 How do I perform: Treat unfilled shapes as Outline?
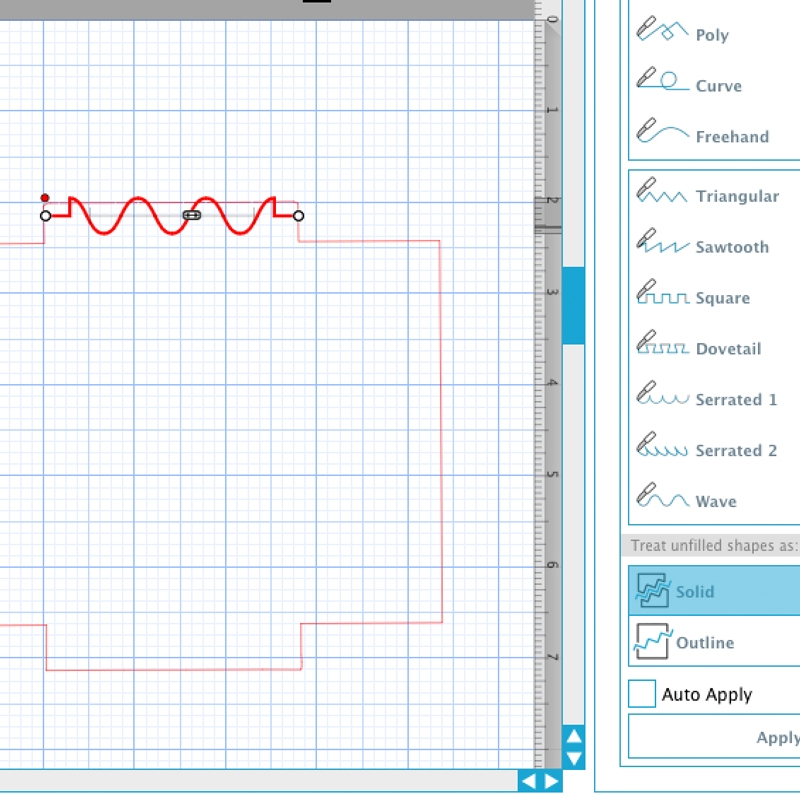714,641
